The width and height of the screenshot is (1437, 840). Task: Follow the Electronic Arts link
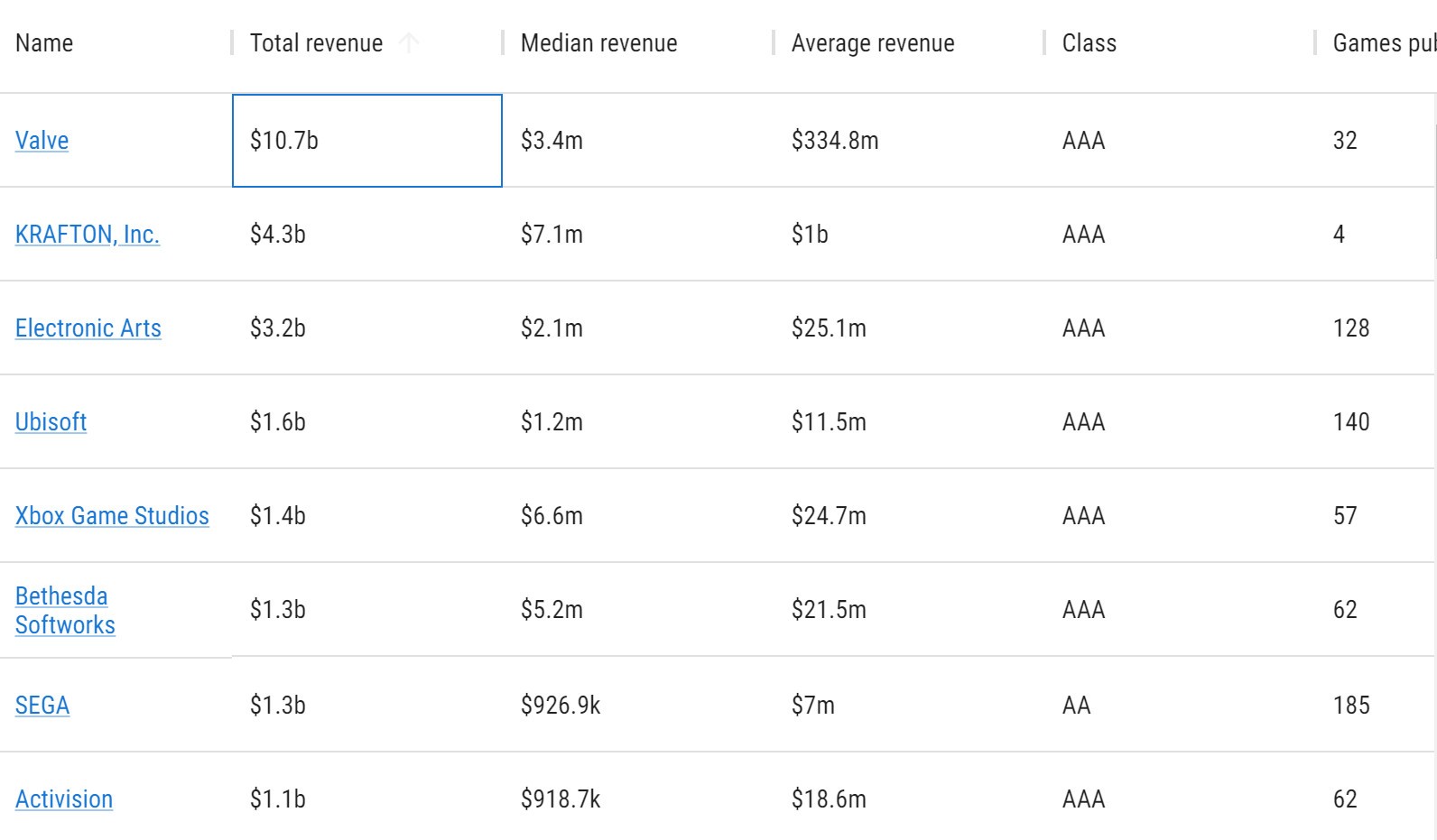point(88,328)
